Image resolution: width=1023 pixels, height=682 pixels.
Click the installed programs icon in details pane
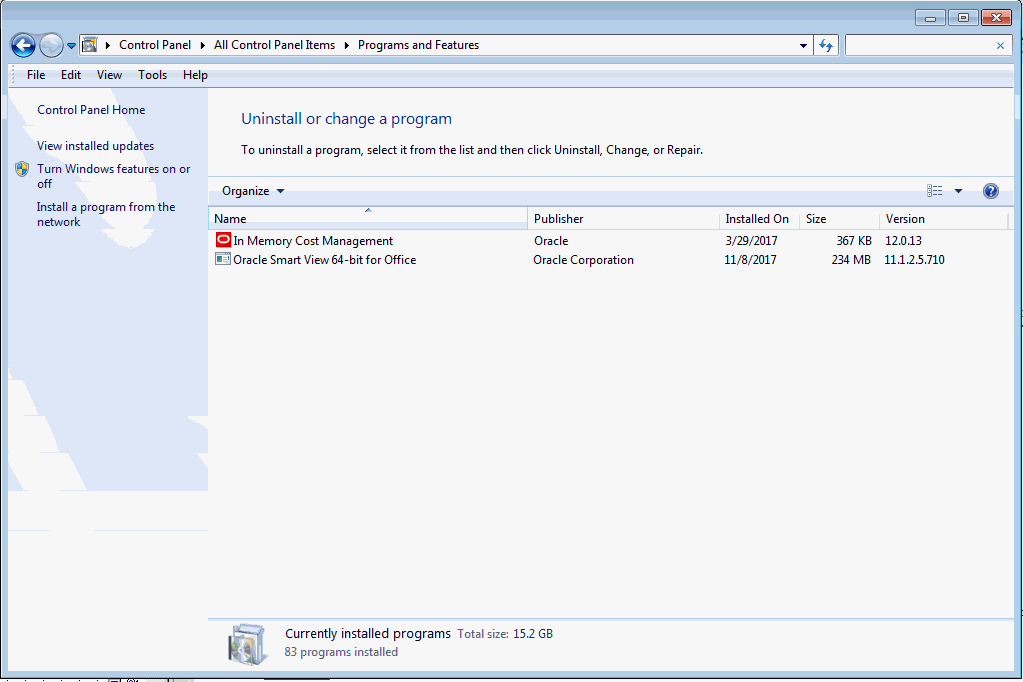tap(247, 643)
